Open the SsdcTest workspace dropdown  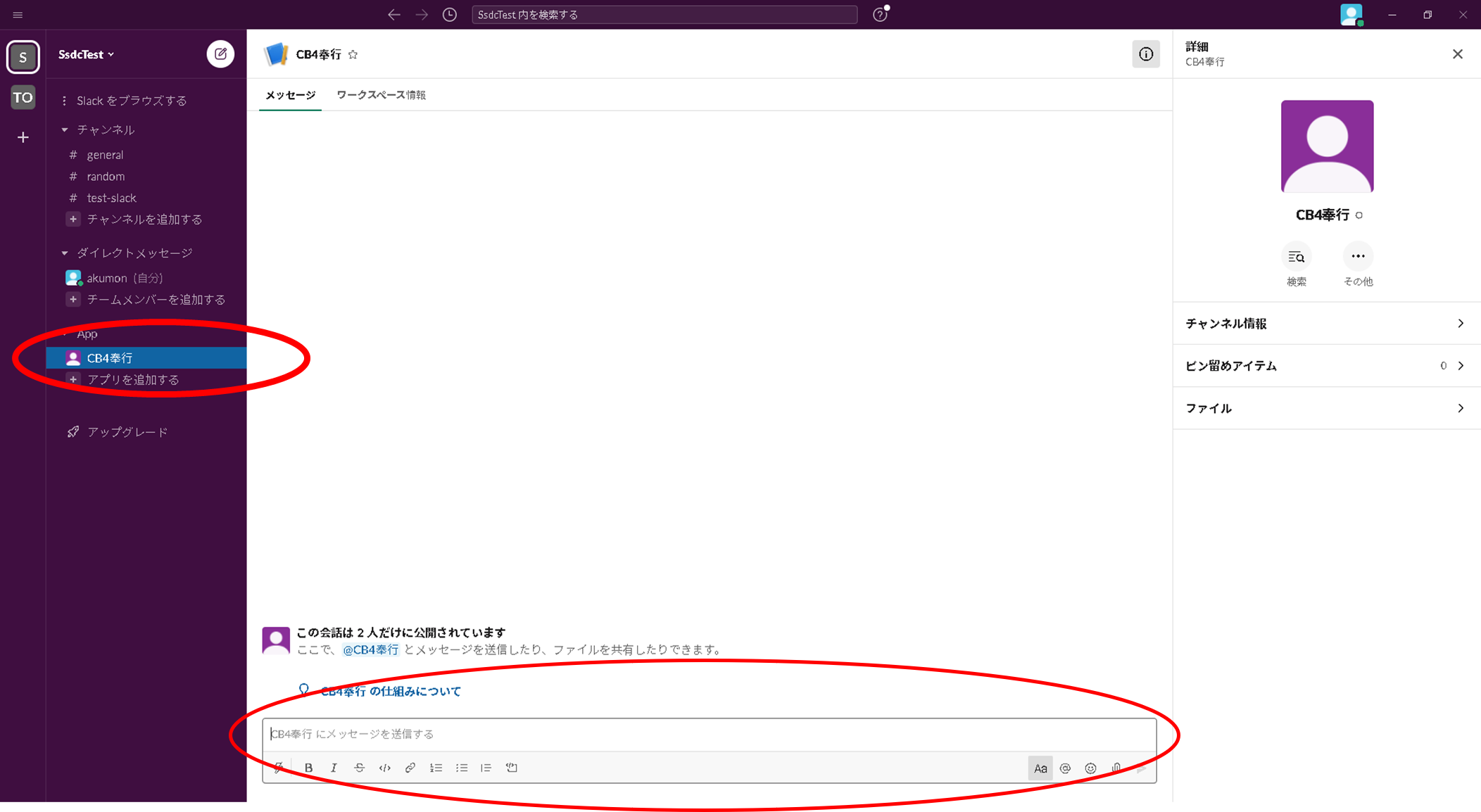click(x=86, y=54)
